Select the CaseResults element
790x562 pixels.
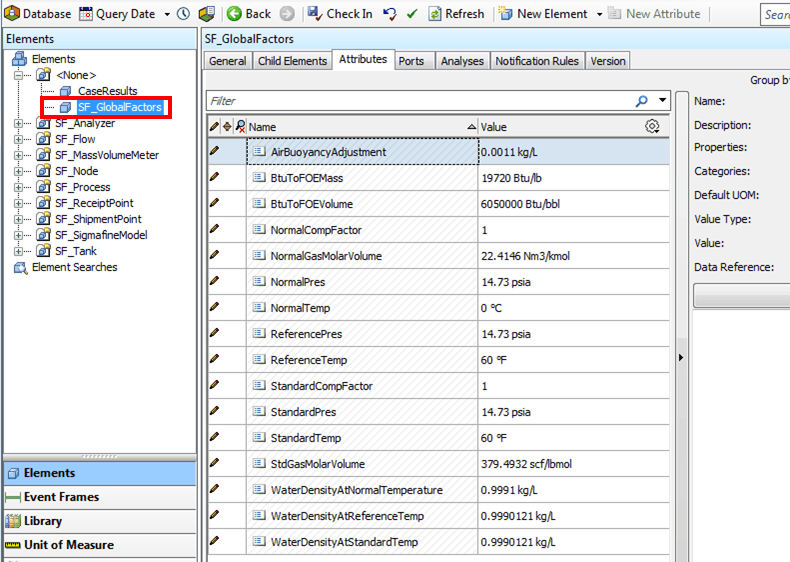tap(107, 91)
